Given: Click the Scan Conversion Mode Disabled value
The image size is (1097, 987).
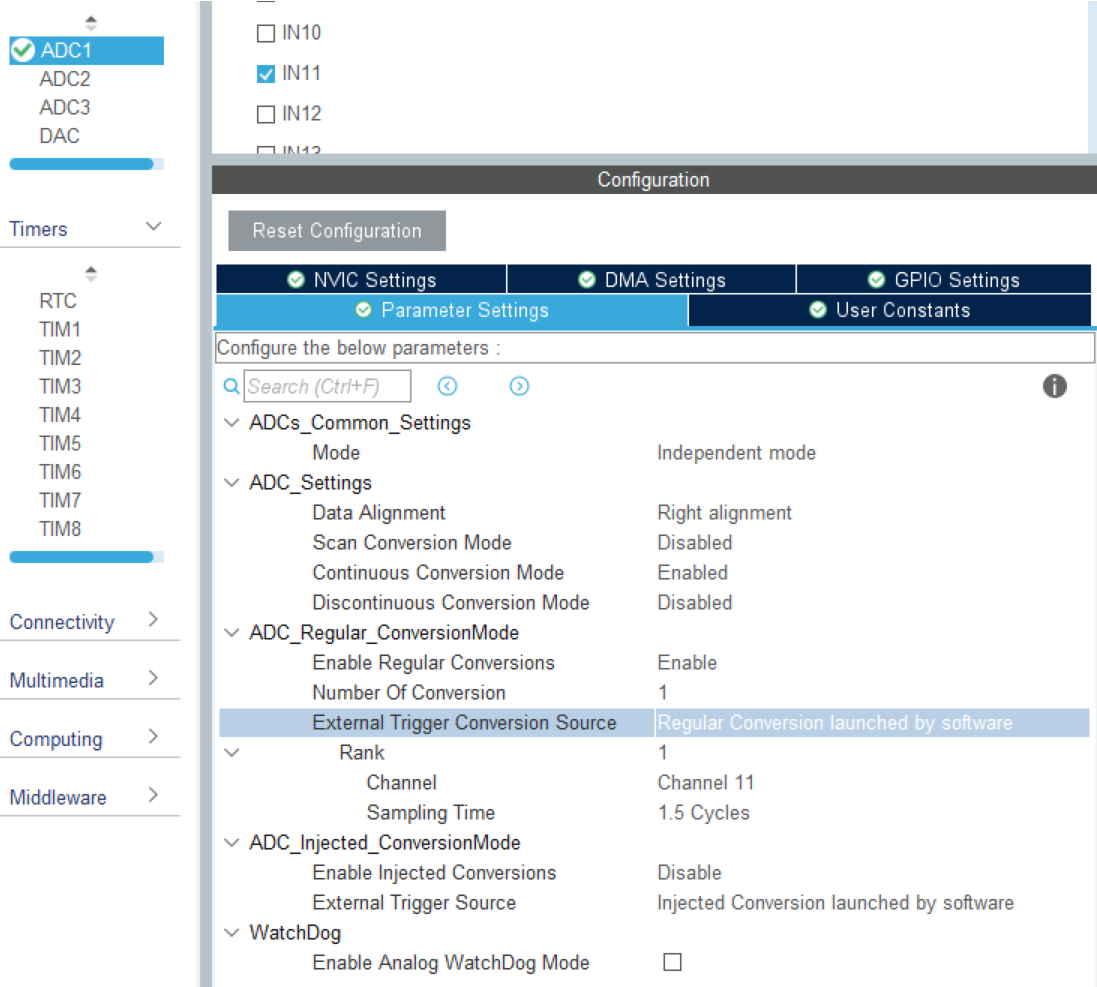Looking at the screenshot, I should point(695,543).
